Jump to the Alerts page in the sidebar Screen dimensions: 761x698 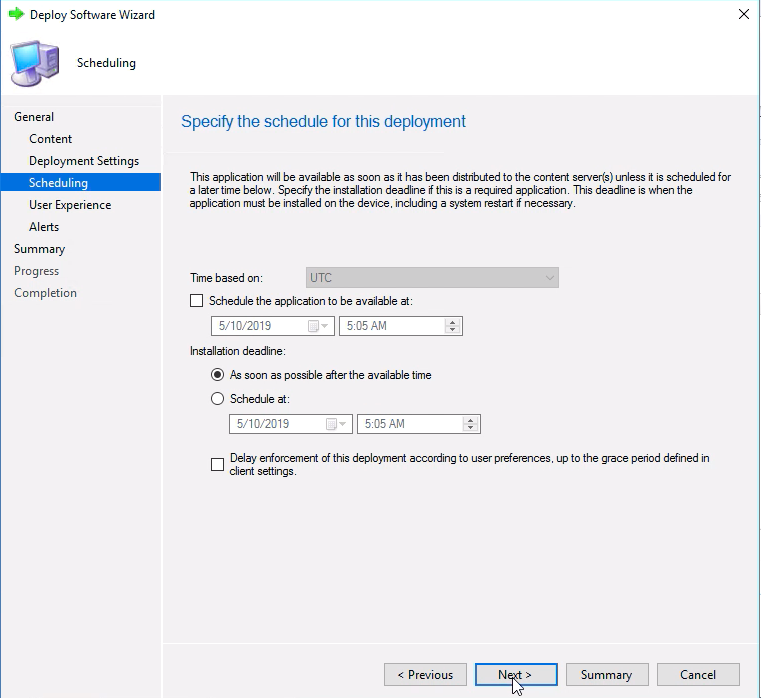(44, 227)
